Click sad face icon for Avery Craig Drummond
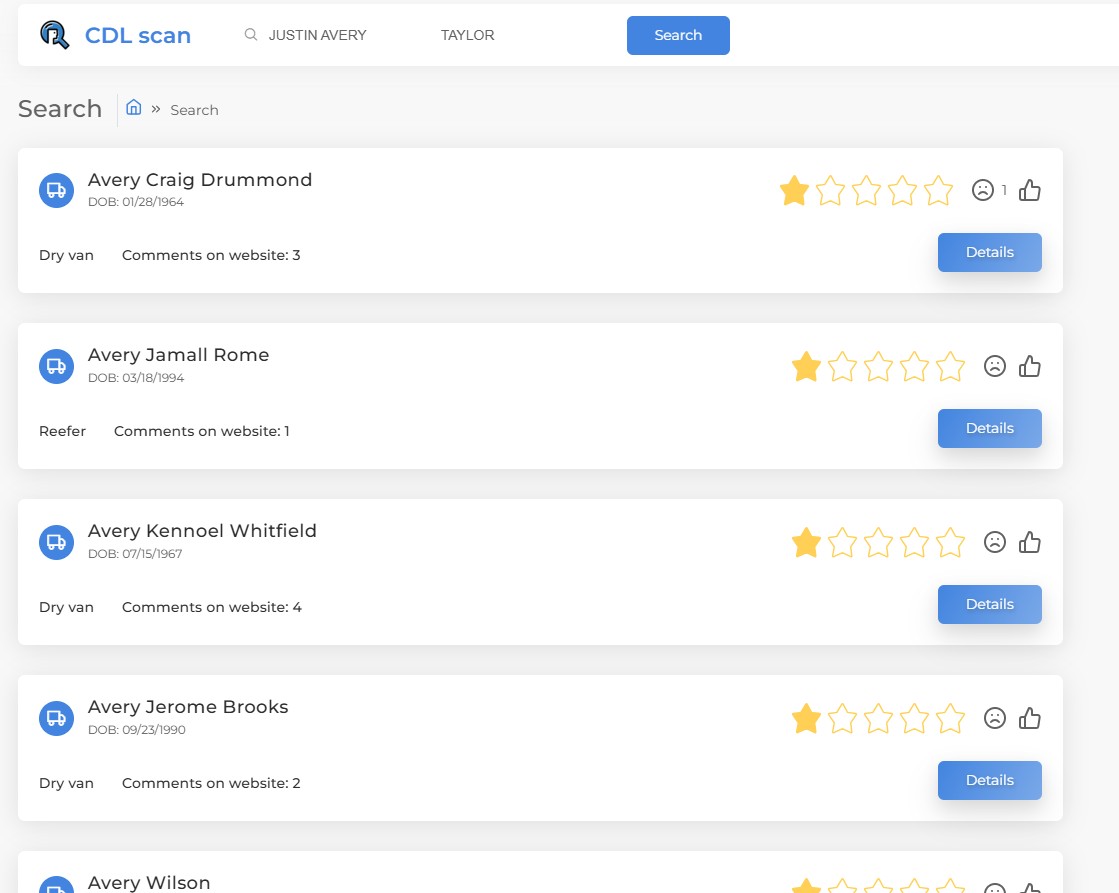 [x=983, y=190]
